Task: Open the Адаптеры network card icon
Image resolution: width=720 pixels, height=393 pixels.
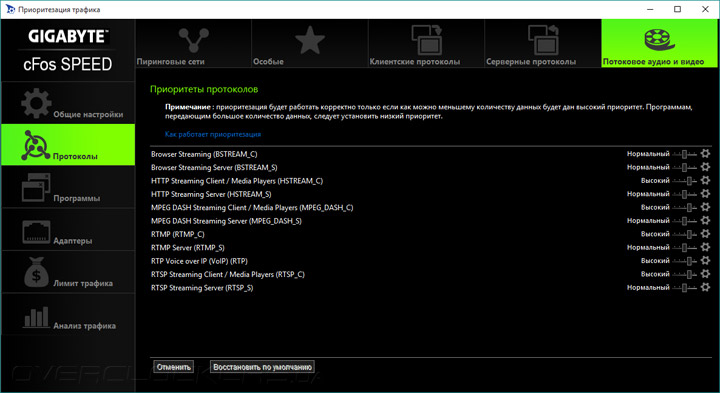Action: pos(36,231)
